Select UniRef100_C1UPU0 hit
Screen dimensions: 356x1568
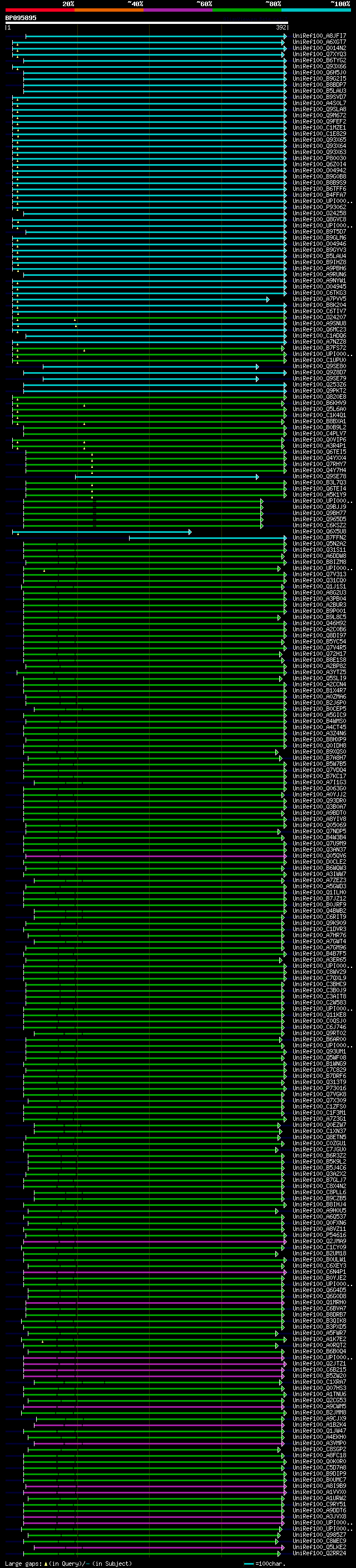319,360
